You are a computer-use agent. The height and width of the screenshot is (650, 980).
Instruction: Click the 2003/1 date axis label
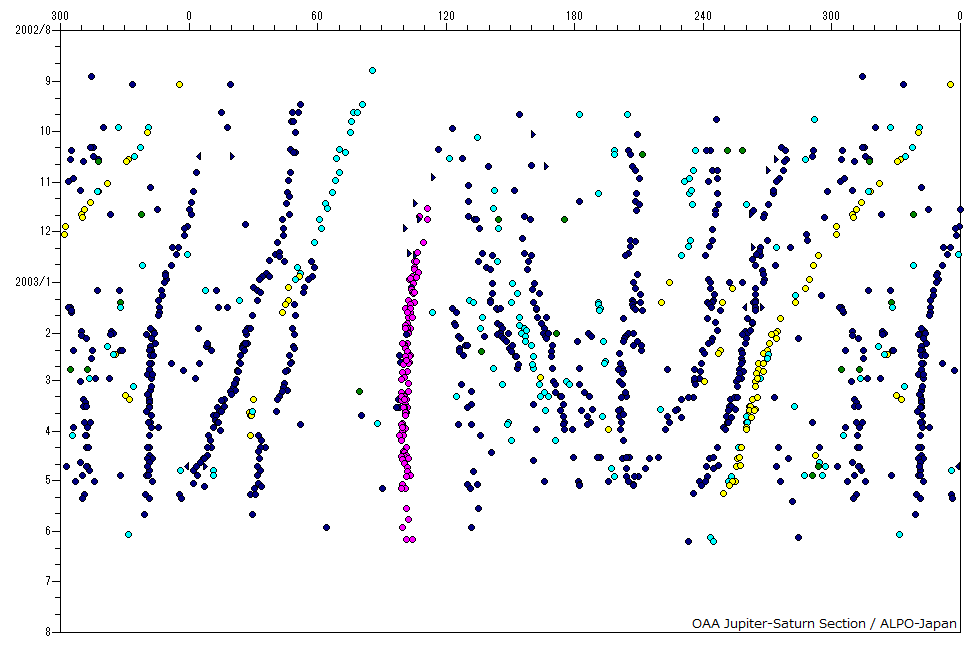[x=32, y=282]
